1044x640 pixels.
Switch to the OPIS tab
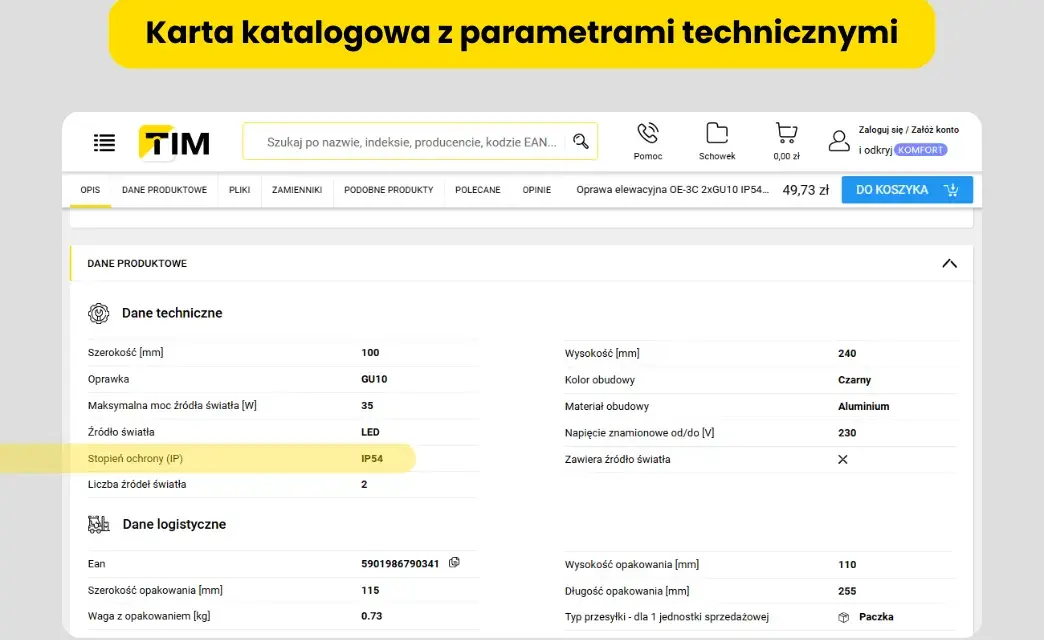(91, 190)
